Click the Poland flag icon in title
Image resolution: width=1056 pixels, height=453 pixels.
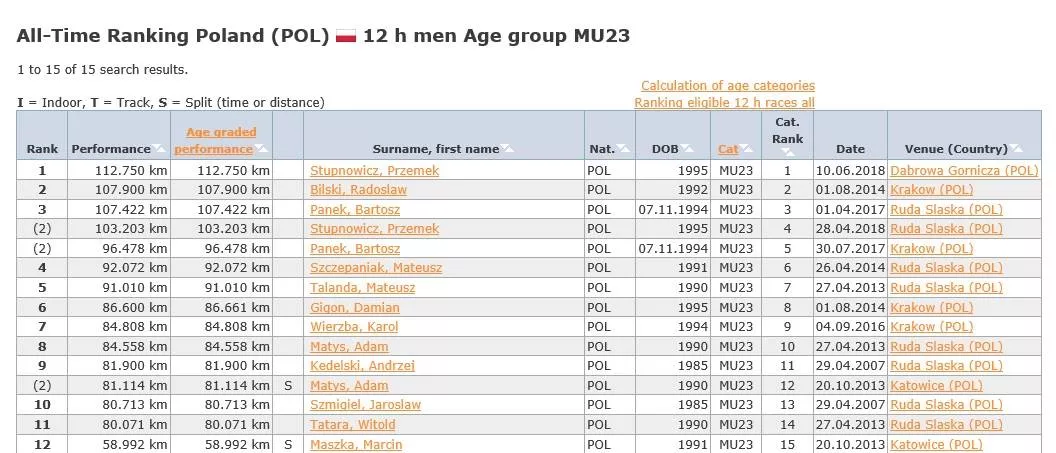tap(346, 36)
